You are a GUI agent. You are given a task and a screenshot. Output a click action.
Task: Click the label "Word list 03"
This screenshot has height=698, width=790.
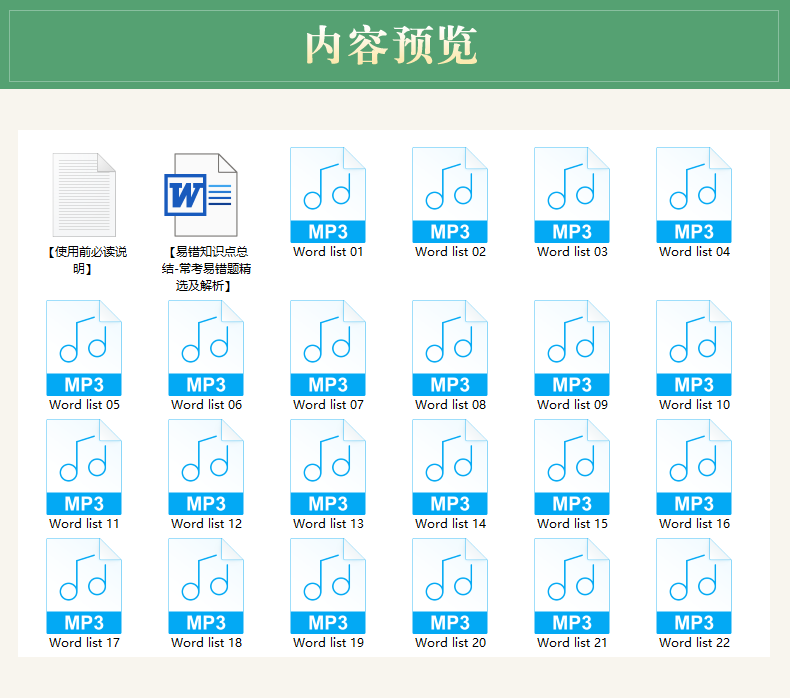pyautogui.click(x=572, y=251)
